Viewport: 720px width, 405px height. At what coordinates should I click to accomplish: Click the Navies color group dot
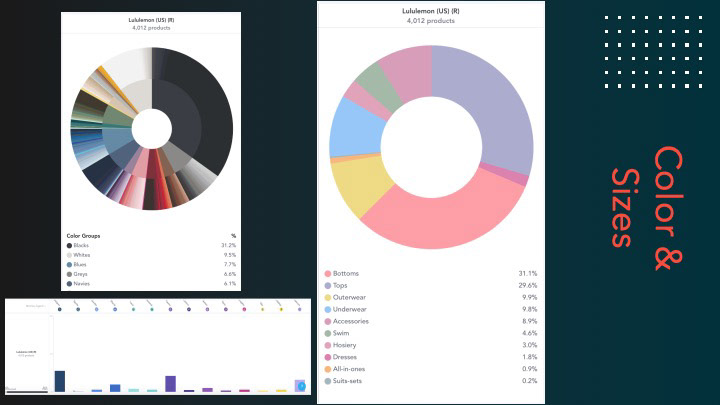pos(69,284)
